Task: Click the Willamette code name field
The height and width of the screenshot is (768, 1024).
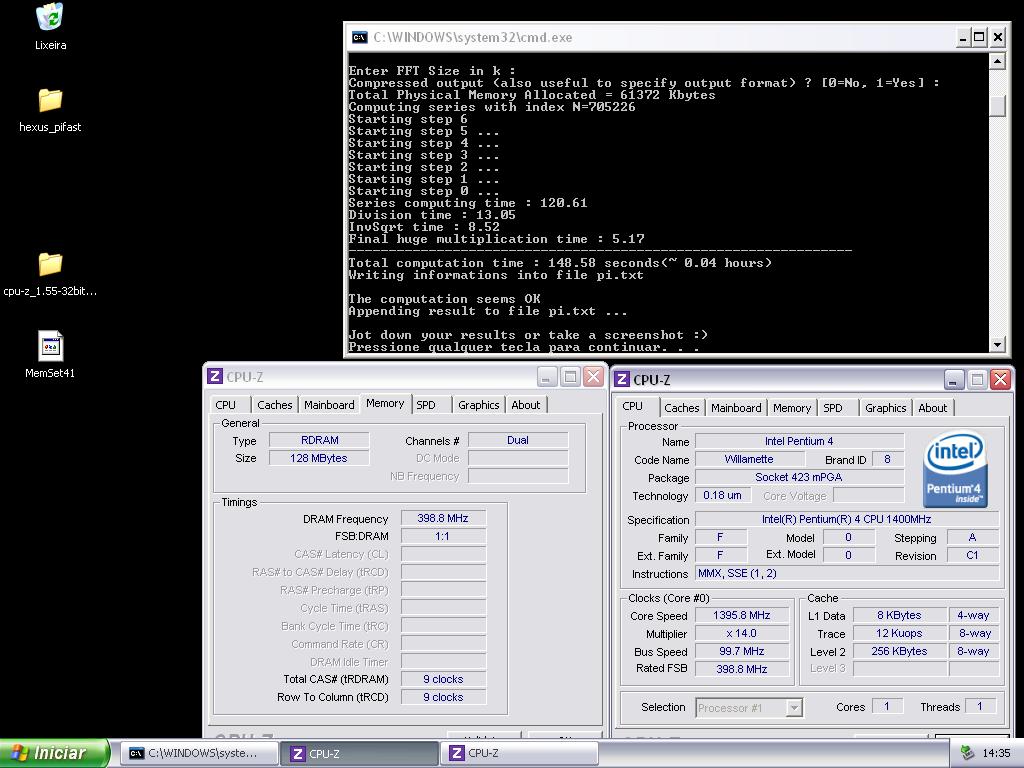Action: 749,459
